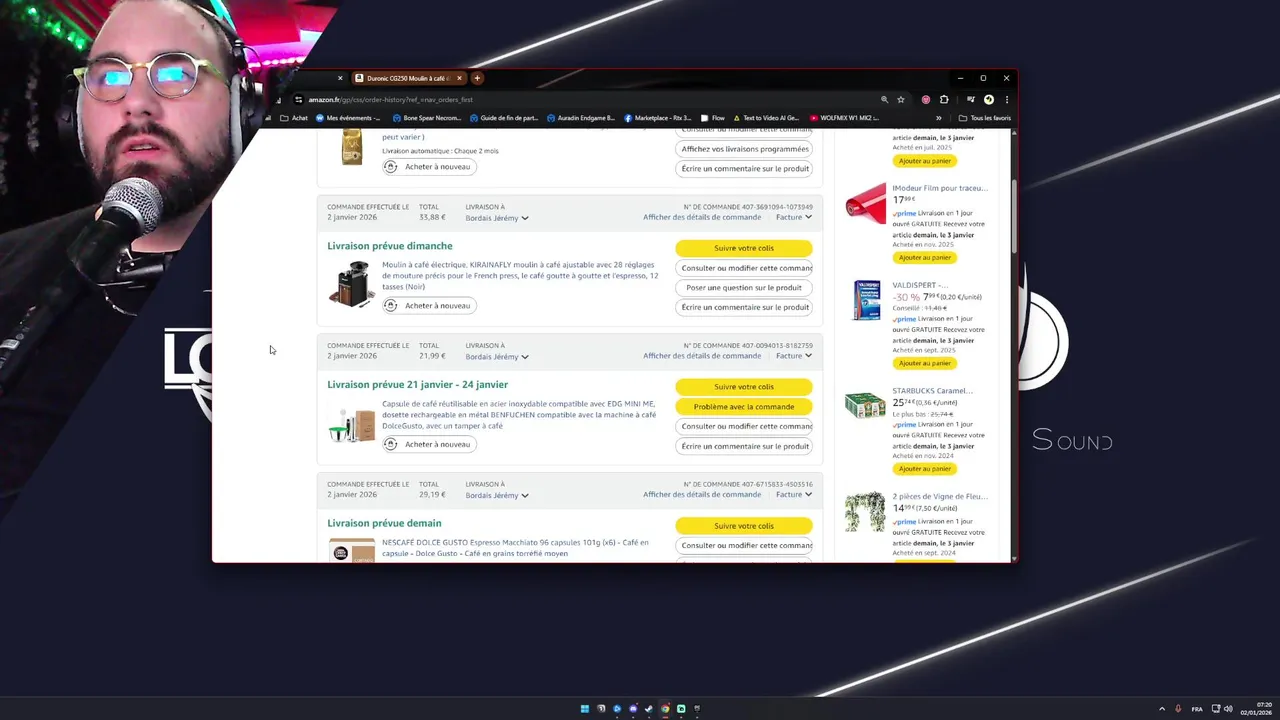Viewport: 1280px width, 720px height.
Task: Bookmark this page with the star icon
Action: coord(901,100)
